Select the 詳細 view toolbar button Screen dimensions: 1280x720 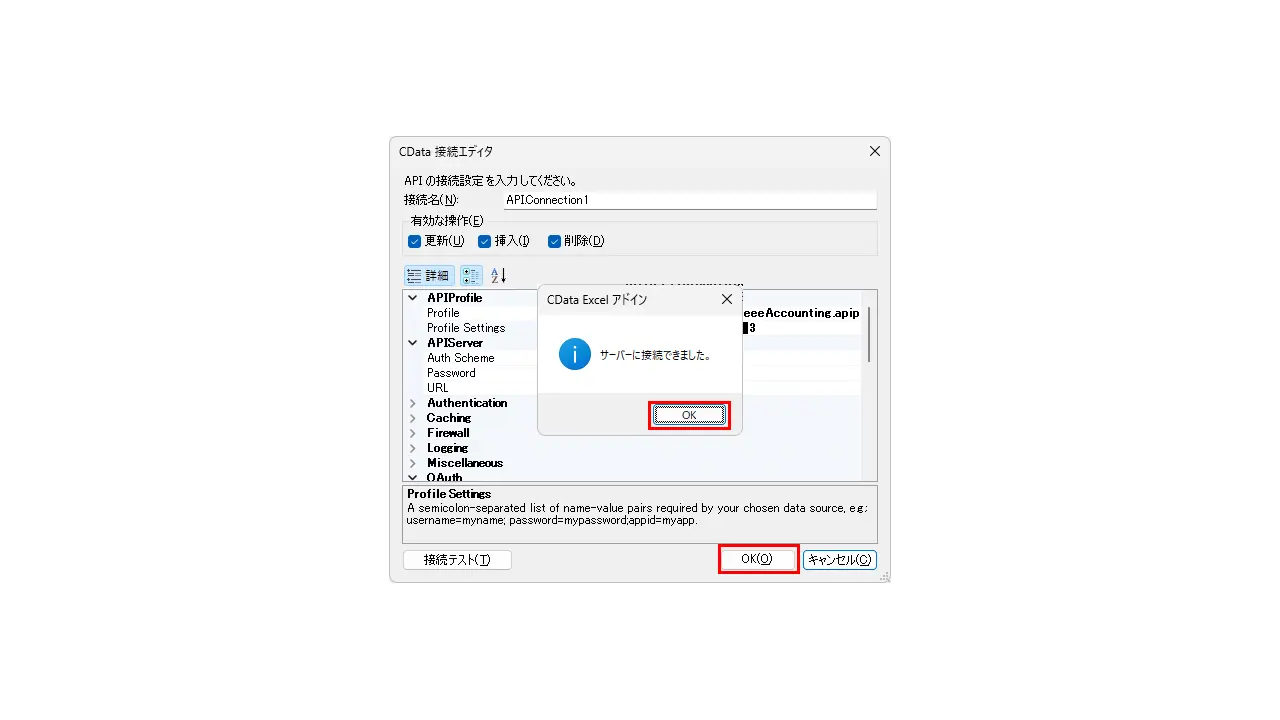click(x=429, y=275)
